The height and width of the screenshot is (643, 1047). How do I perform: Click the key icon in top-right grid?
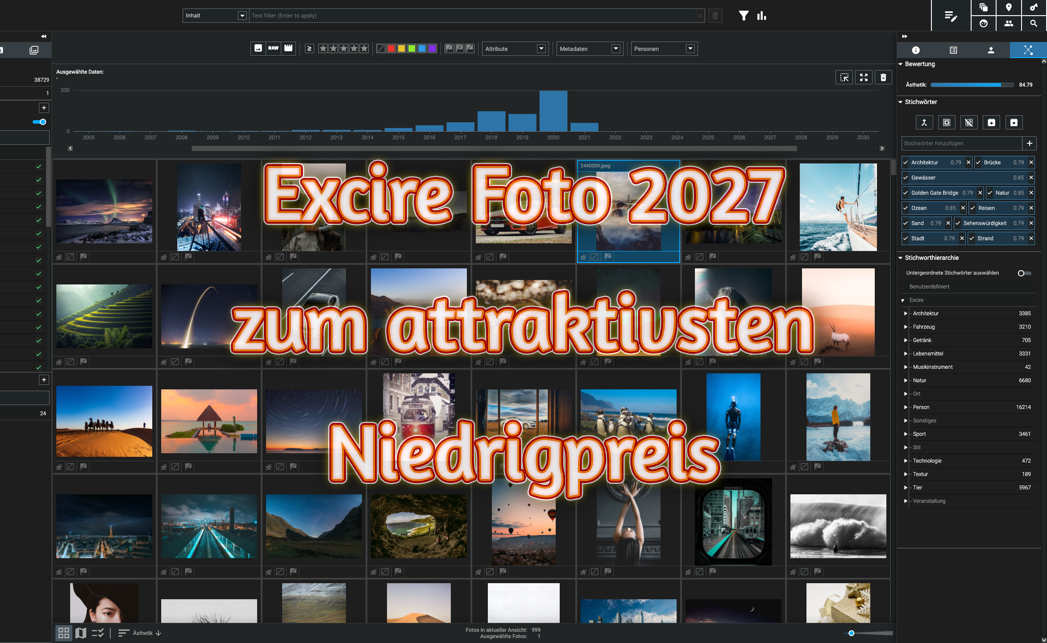pyautogui.click(x=1034, y=7)
